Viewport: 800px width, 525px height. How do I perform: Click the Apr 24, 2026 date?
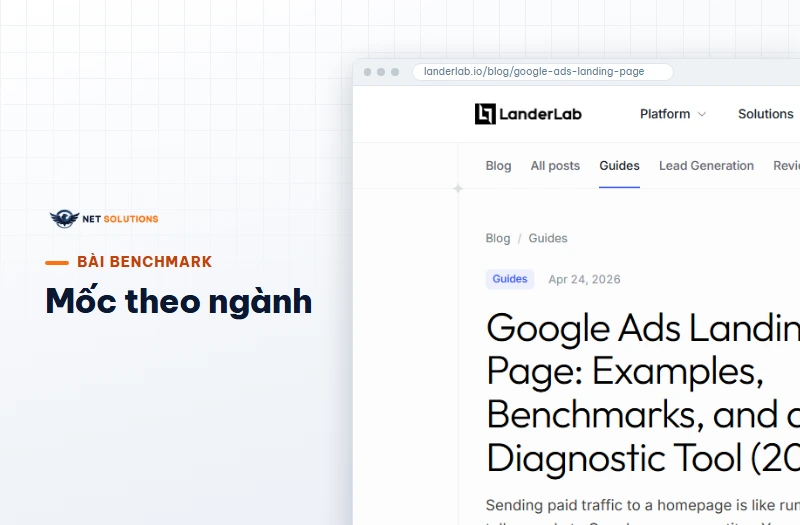pyautogui.click(x=584, y=280)
